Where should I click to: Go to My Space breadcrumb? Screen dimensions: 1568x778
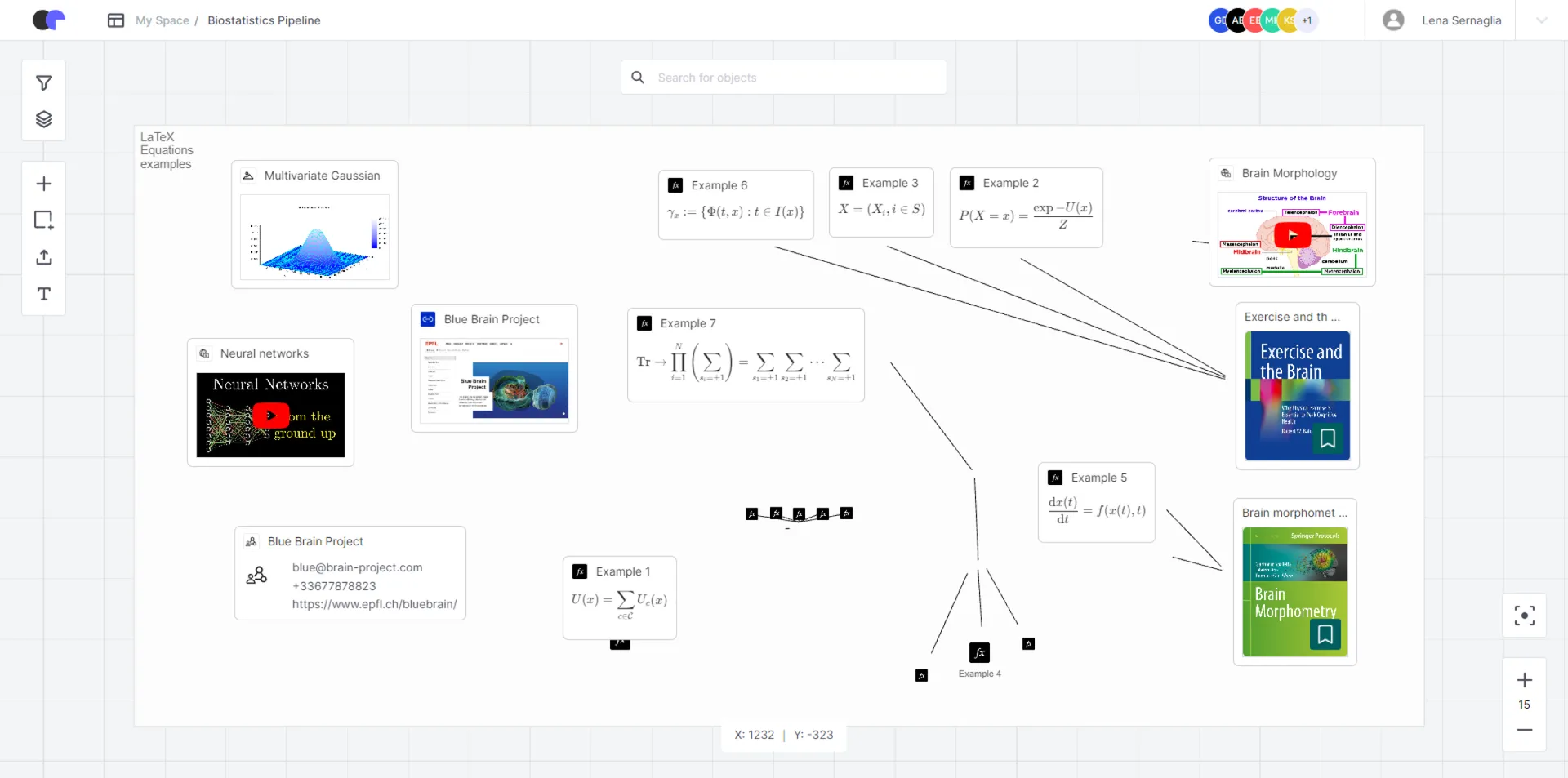(x=162, y=20)
